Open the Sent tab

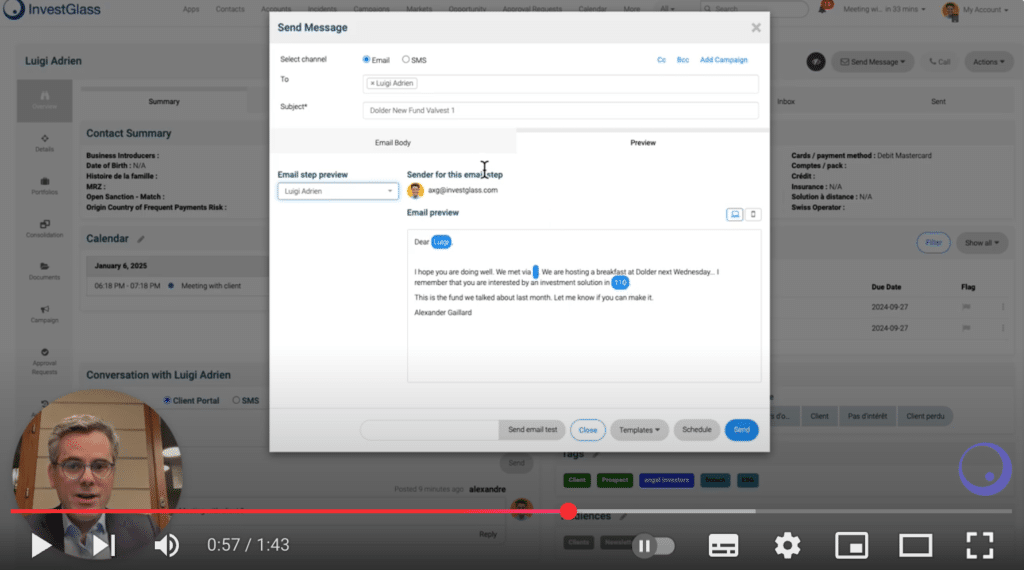[x=938, y=102]
